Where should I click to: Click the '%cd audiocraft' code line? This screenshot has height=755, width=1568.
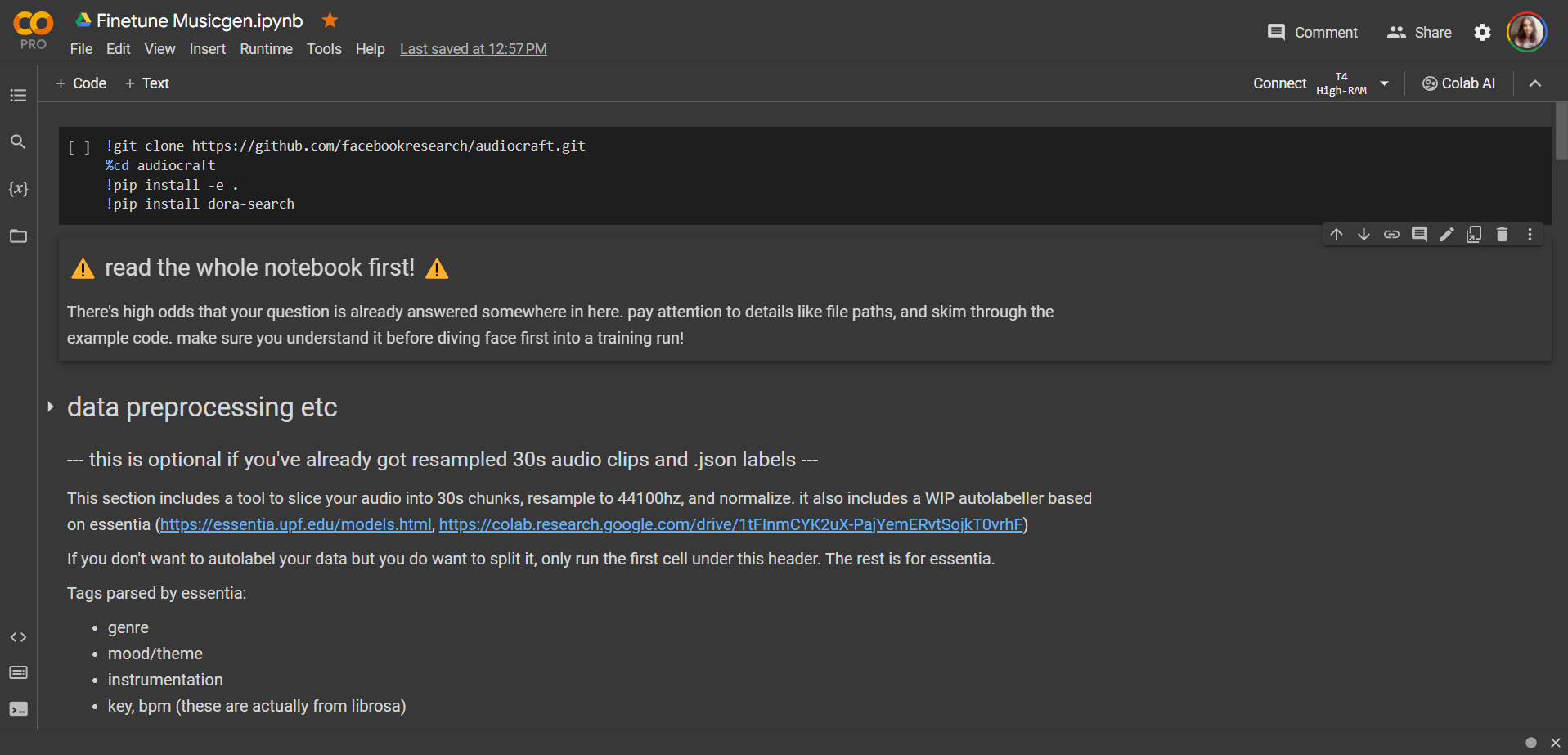[160, 165]
